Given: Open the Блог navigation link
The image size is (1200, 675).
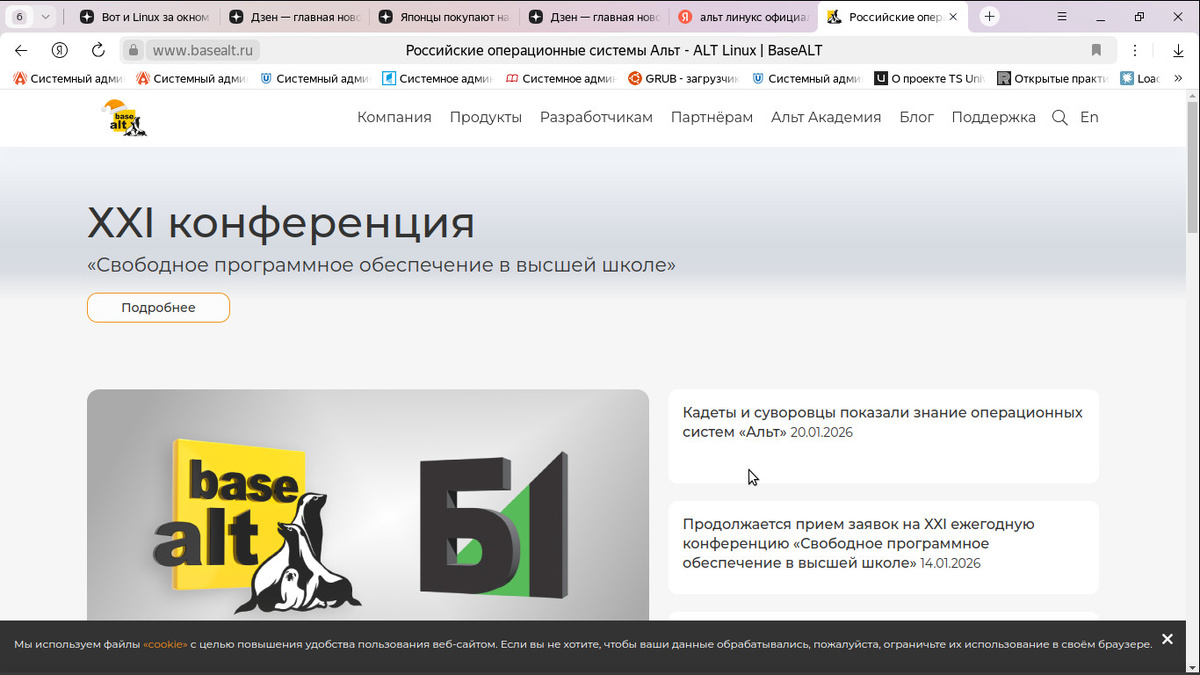Looking at the screenshot, I should 916,117.
